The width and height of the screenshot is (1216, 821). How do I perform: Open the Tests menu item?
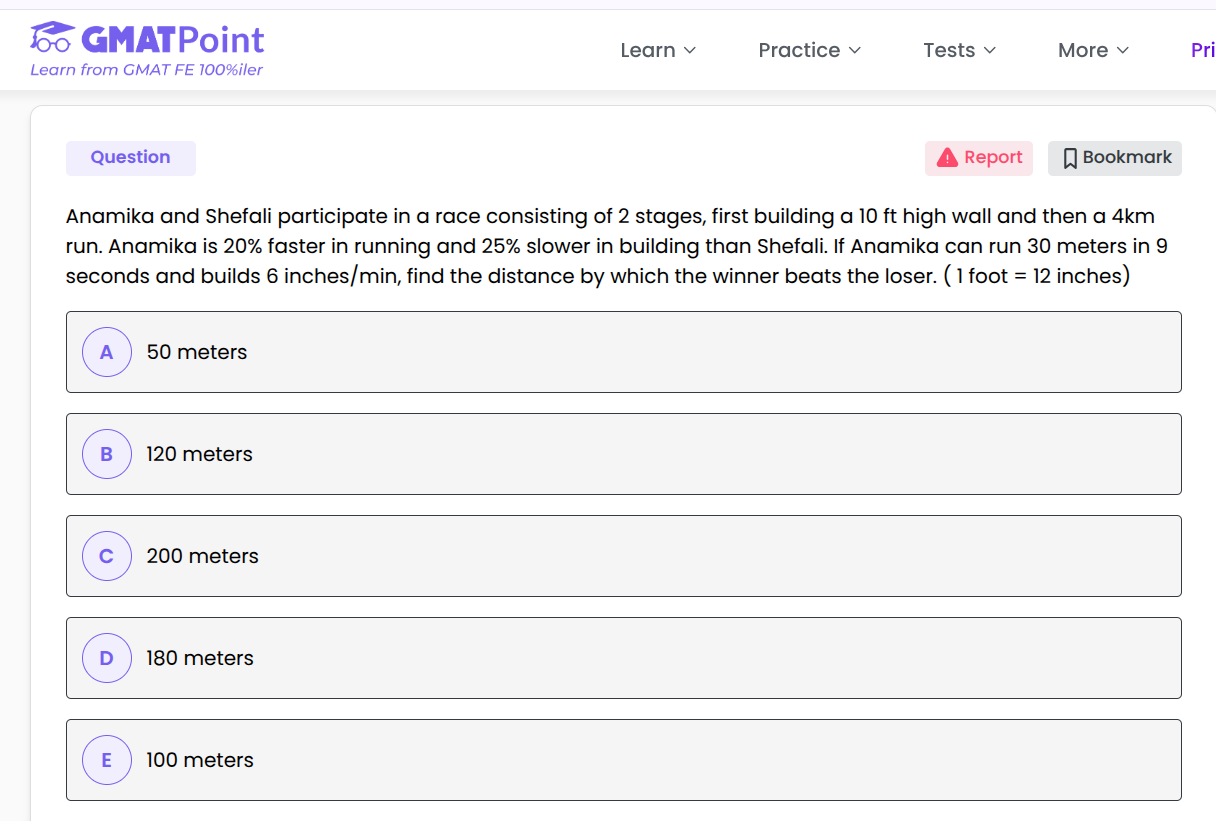click(948, 50)
